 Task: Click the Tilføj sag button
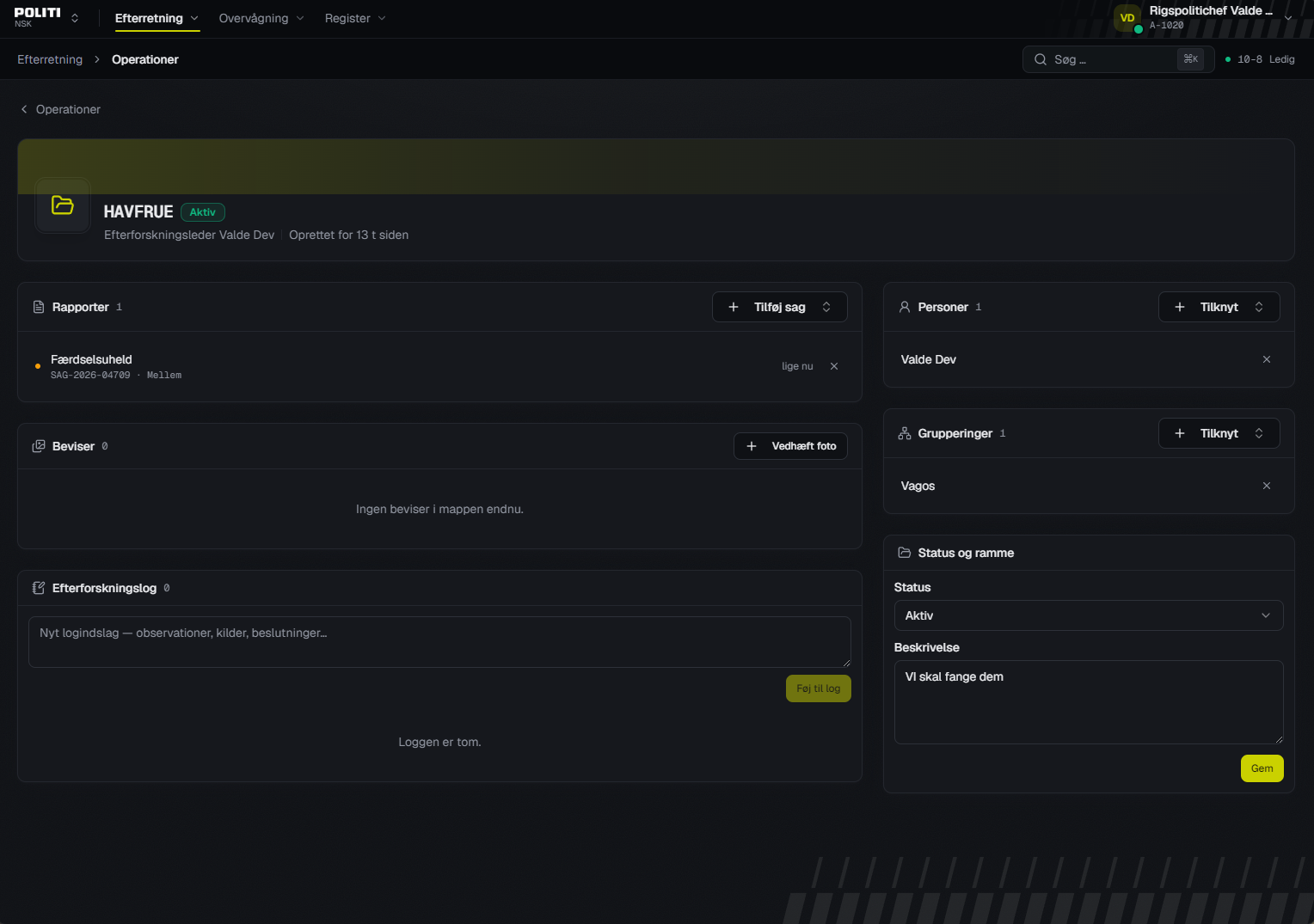coord(780,307)
